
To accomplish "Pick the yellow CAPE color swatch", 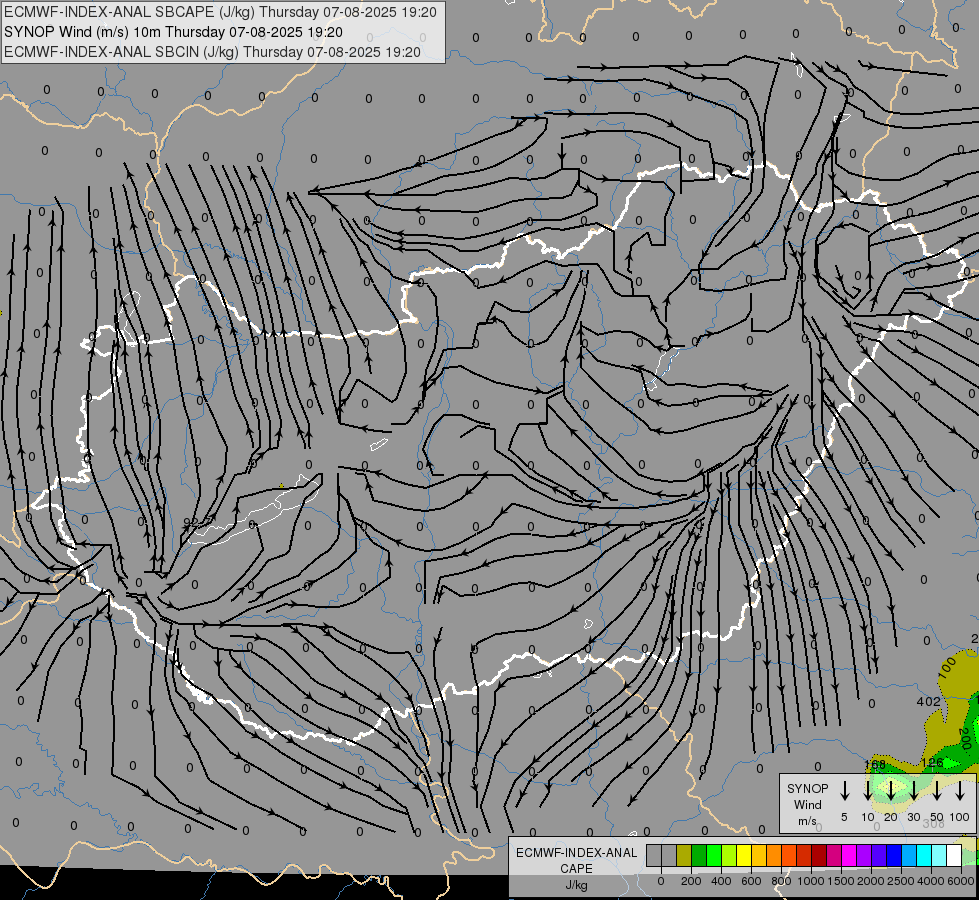I will coord(744,856).
